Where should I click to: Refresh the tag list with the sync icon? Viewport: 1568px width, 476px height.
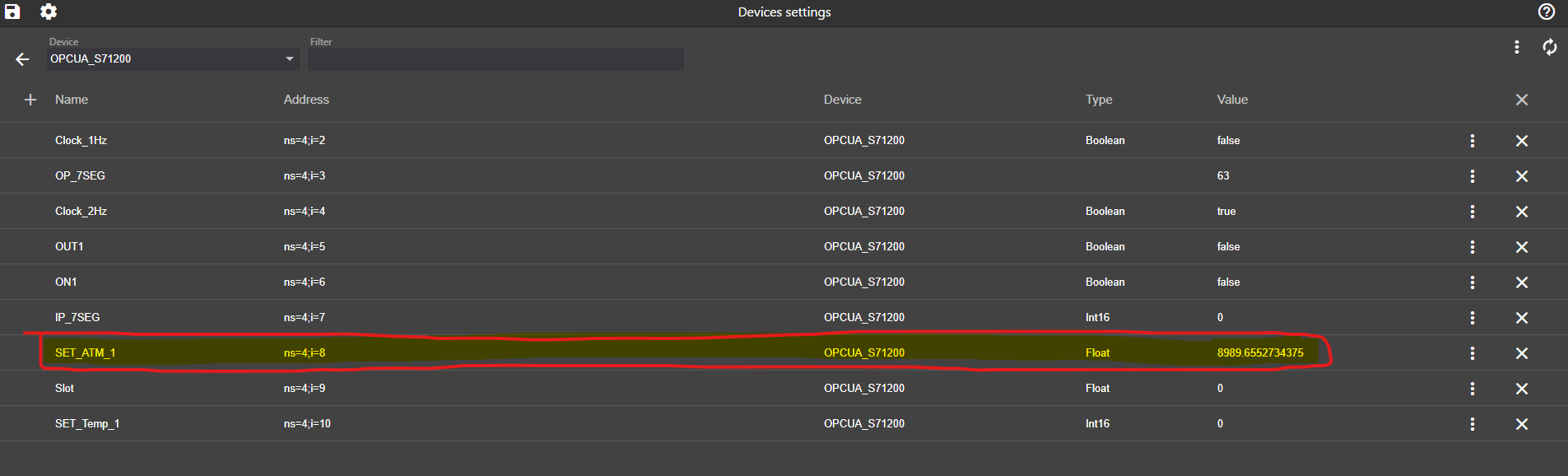pyautogui.click(x=1550, y=47)
